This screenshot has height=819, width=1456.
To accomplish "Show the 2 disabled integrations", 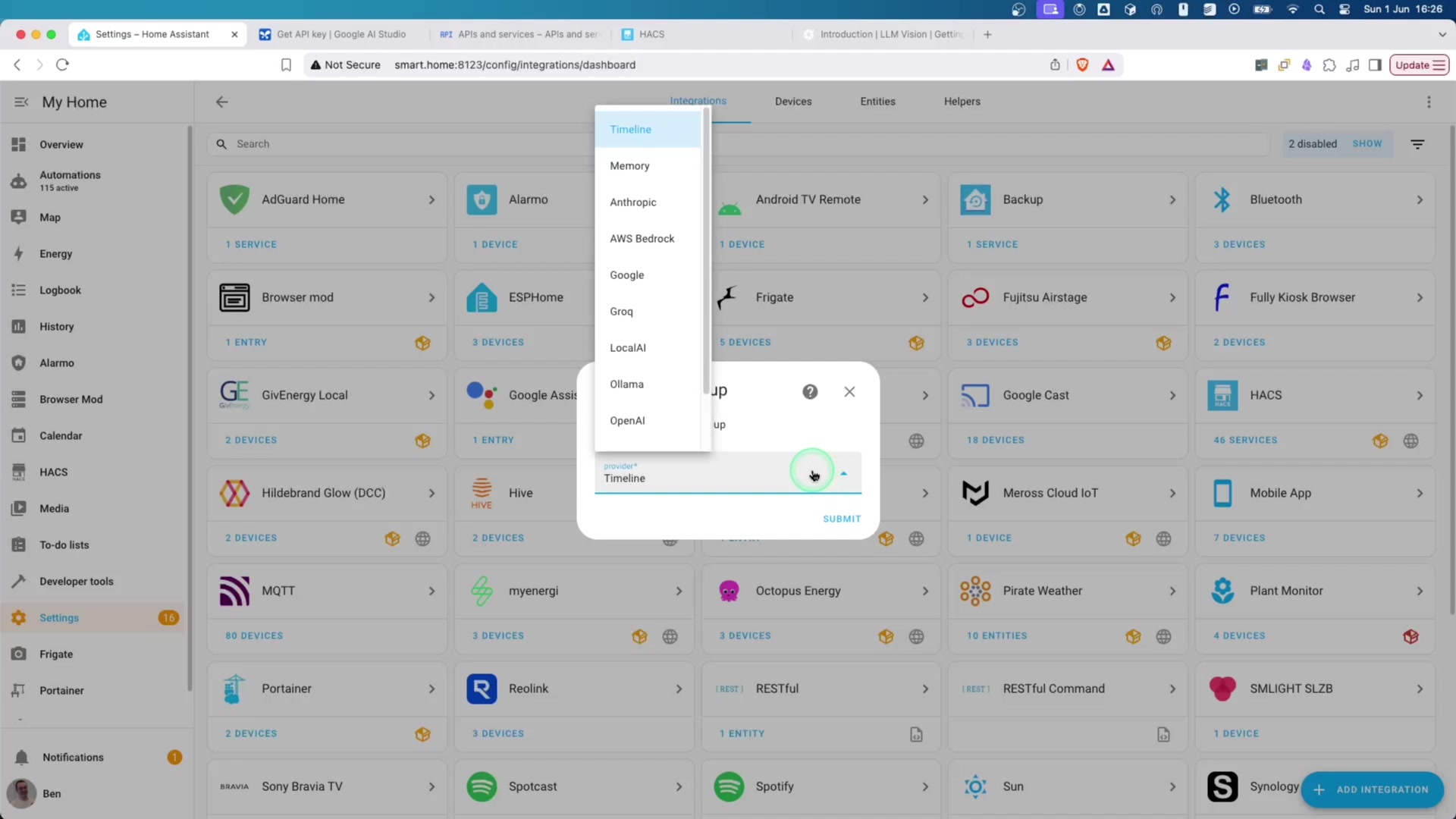I will pyautogui.click(x=1367, y=144).
